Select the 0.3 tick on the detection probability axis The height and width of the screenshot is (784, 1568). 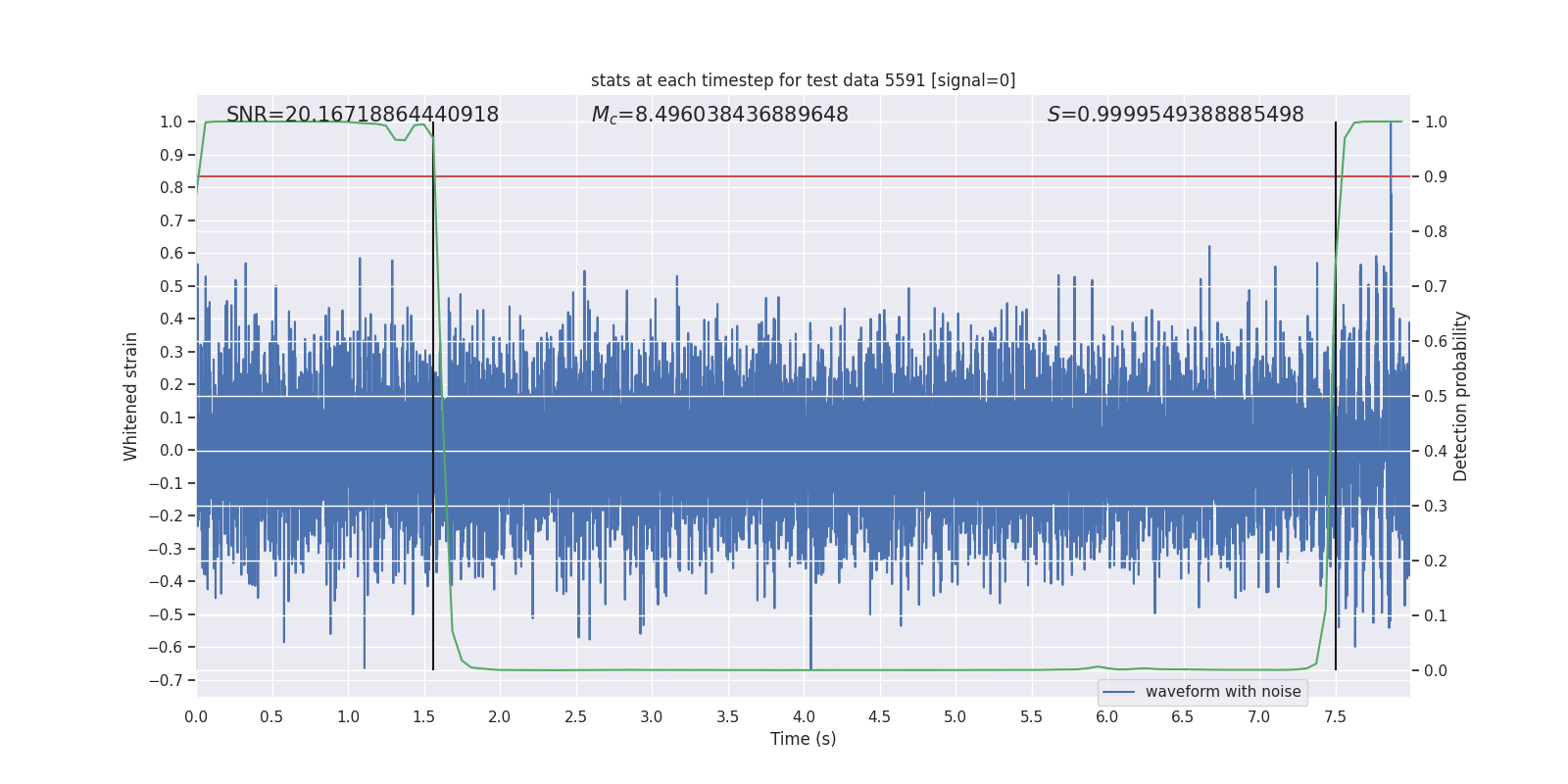1436,507
